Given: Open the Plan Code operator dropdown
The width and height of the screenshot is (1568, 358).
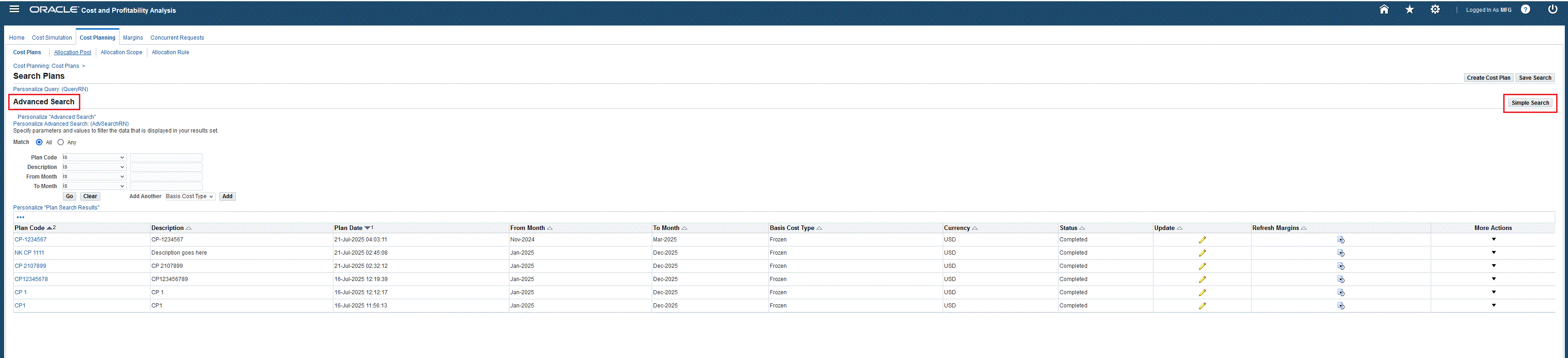Looking at the screenshot, I should coord(94,158).
